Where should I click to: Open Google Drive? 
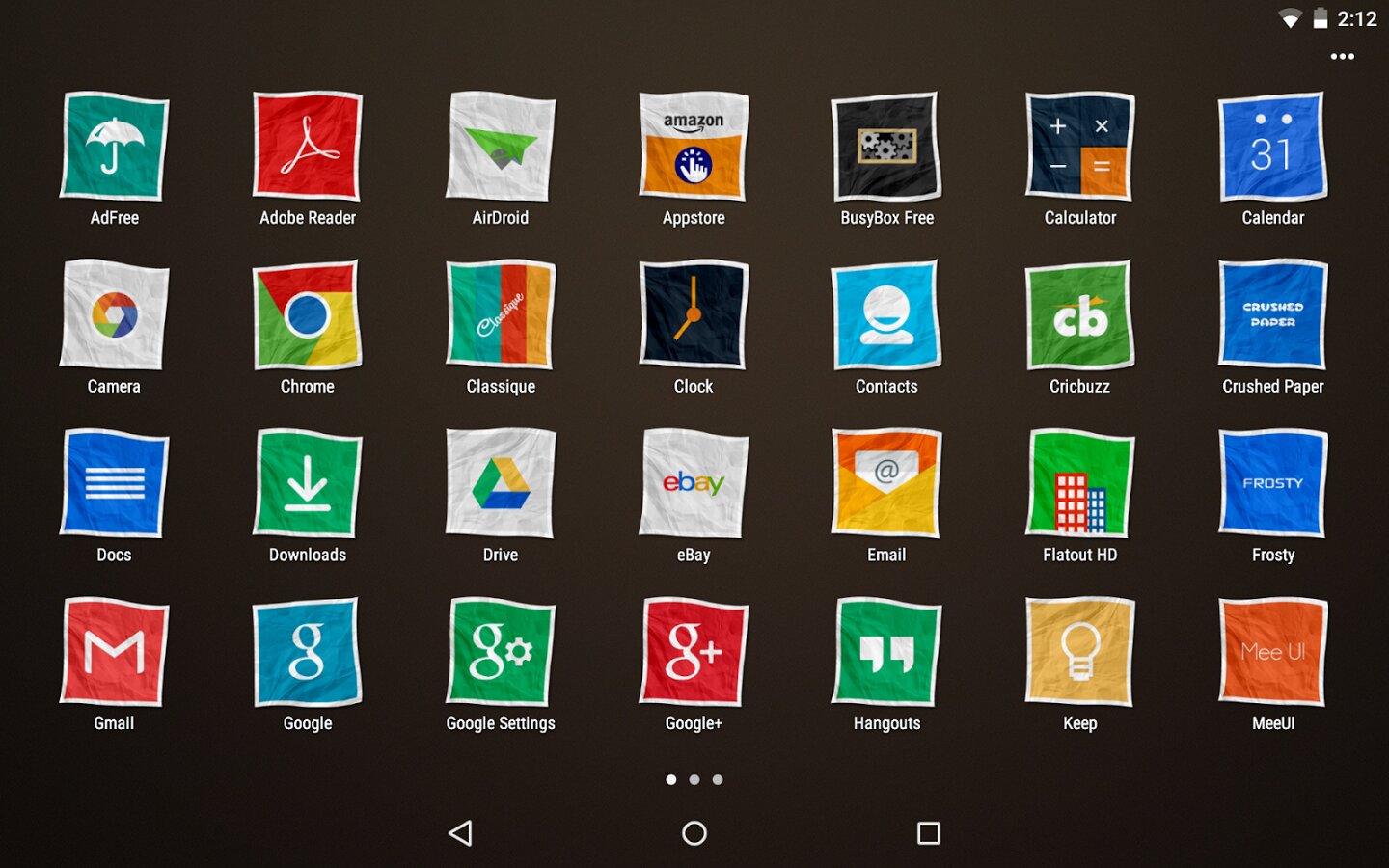pyautogui.click(x=500, y=484)
